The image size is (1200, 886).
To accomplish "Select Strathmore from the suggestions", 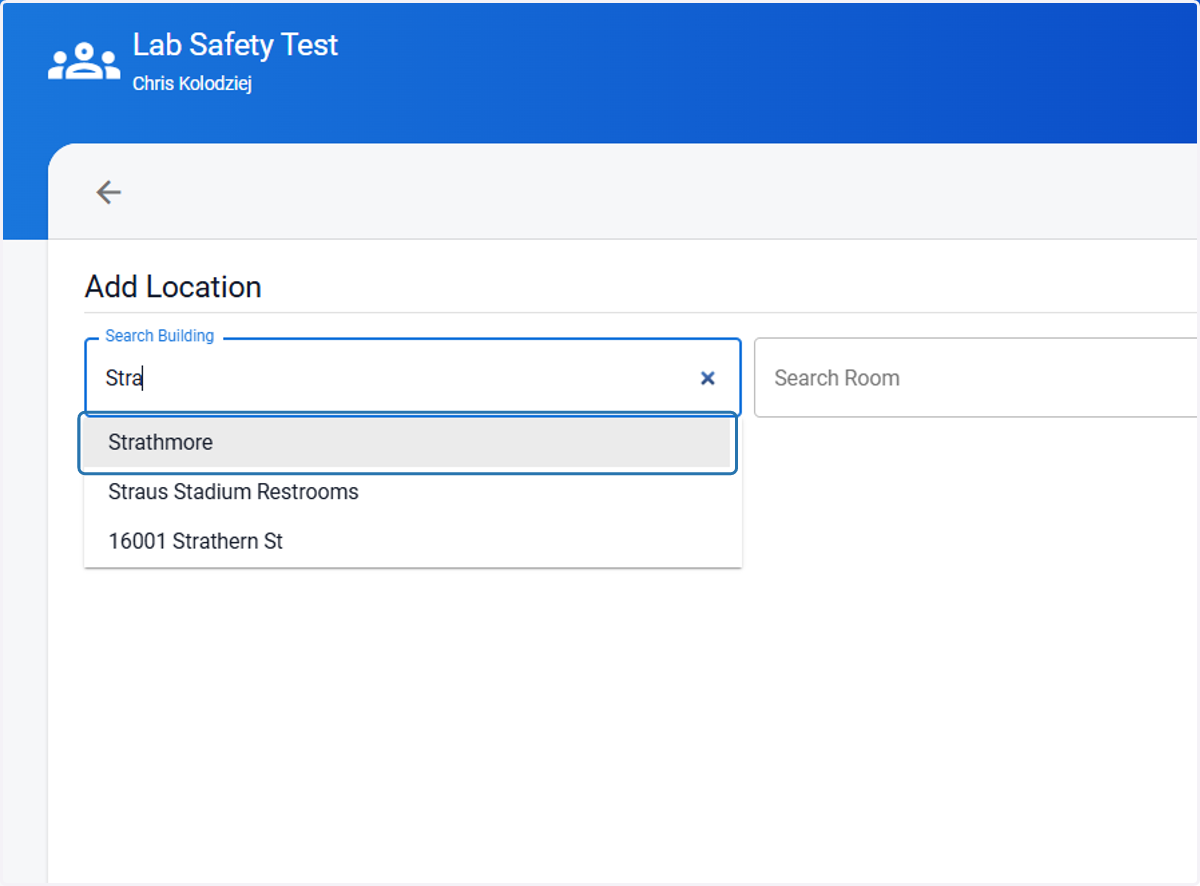I will click(x=408, y=443).
